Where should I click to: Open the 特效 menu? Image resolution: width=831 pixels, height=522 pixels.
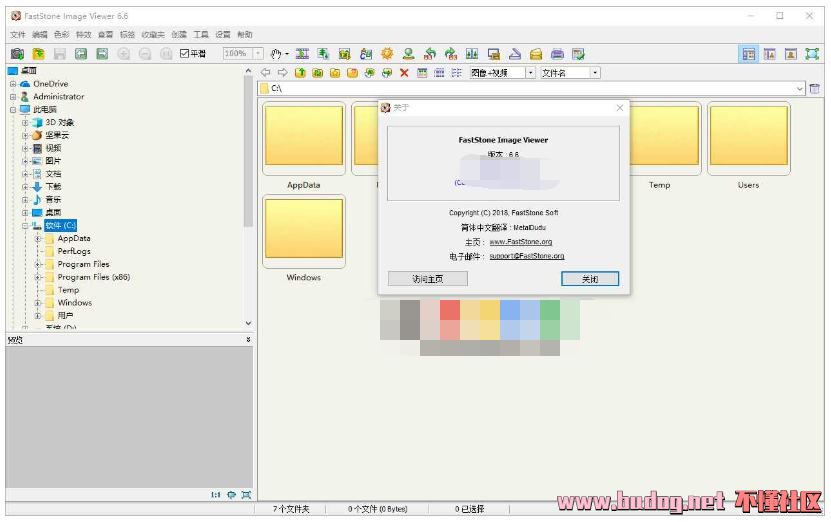click(83, 34)
